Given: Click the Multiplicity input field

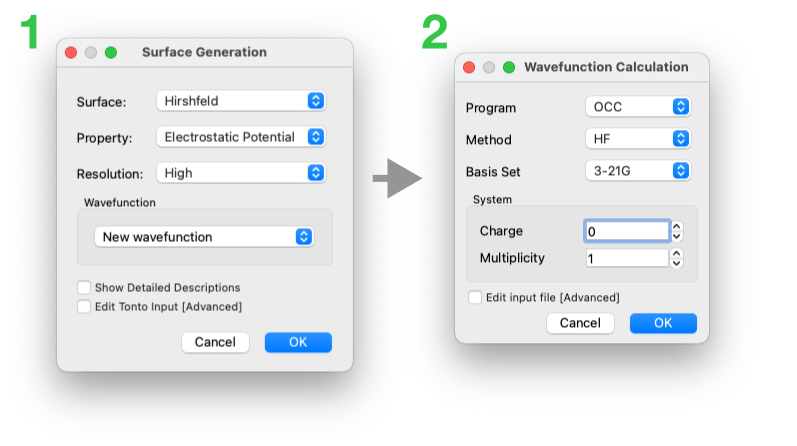Looking at the screenshot, I should pos(626,258).
